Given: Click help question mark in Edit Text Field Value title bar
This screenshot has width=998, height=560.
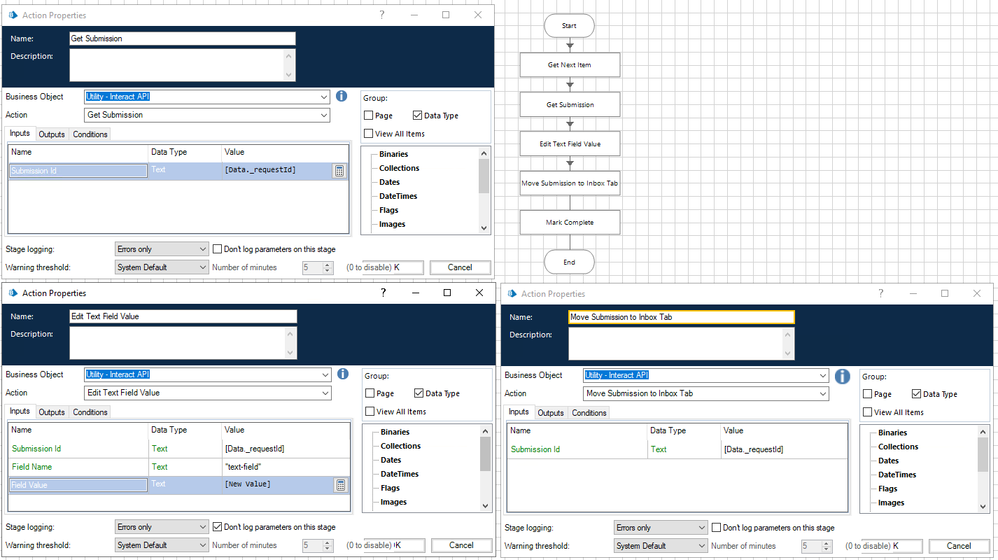Looking at the screenshot, I should point(383,293).
